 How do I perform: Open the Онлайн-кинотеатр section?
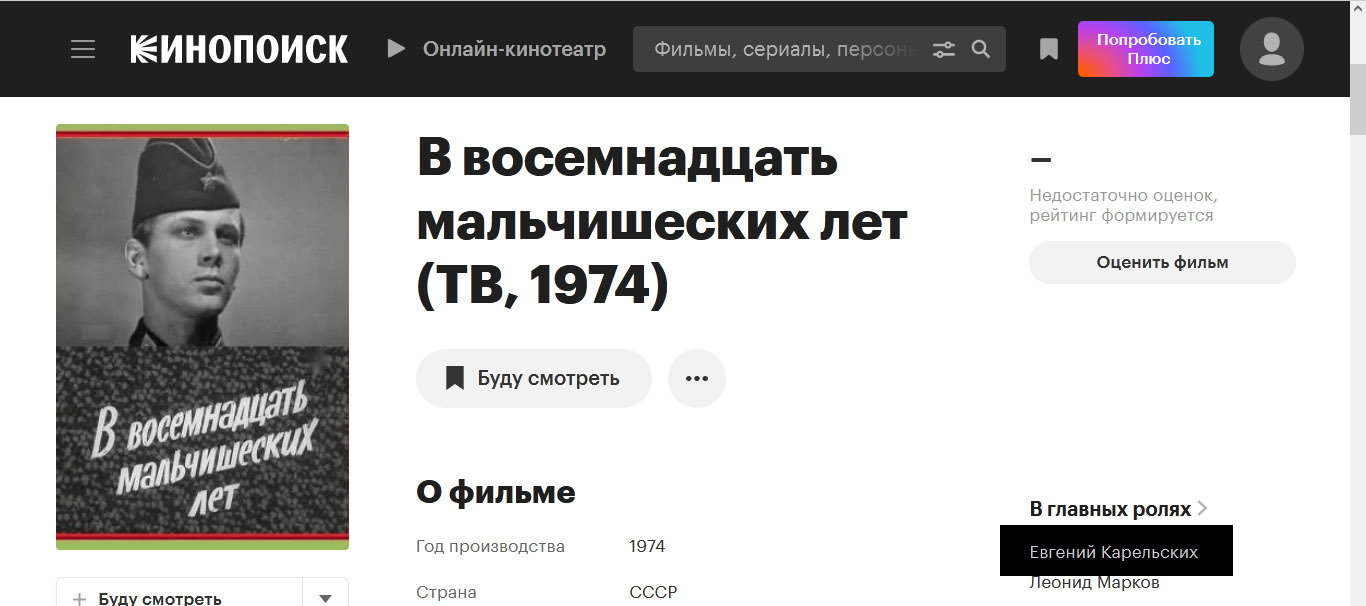[x=514, y=49]
